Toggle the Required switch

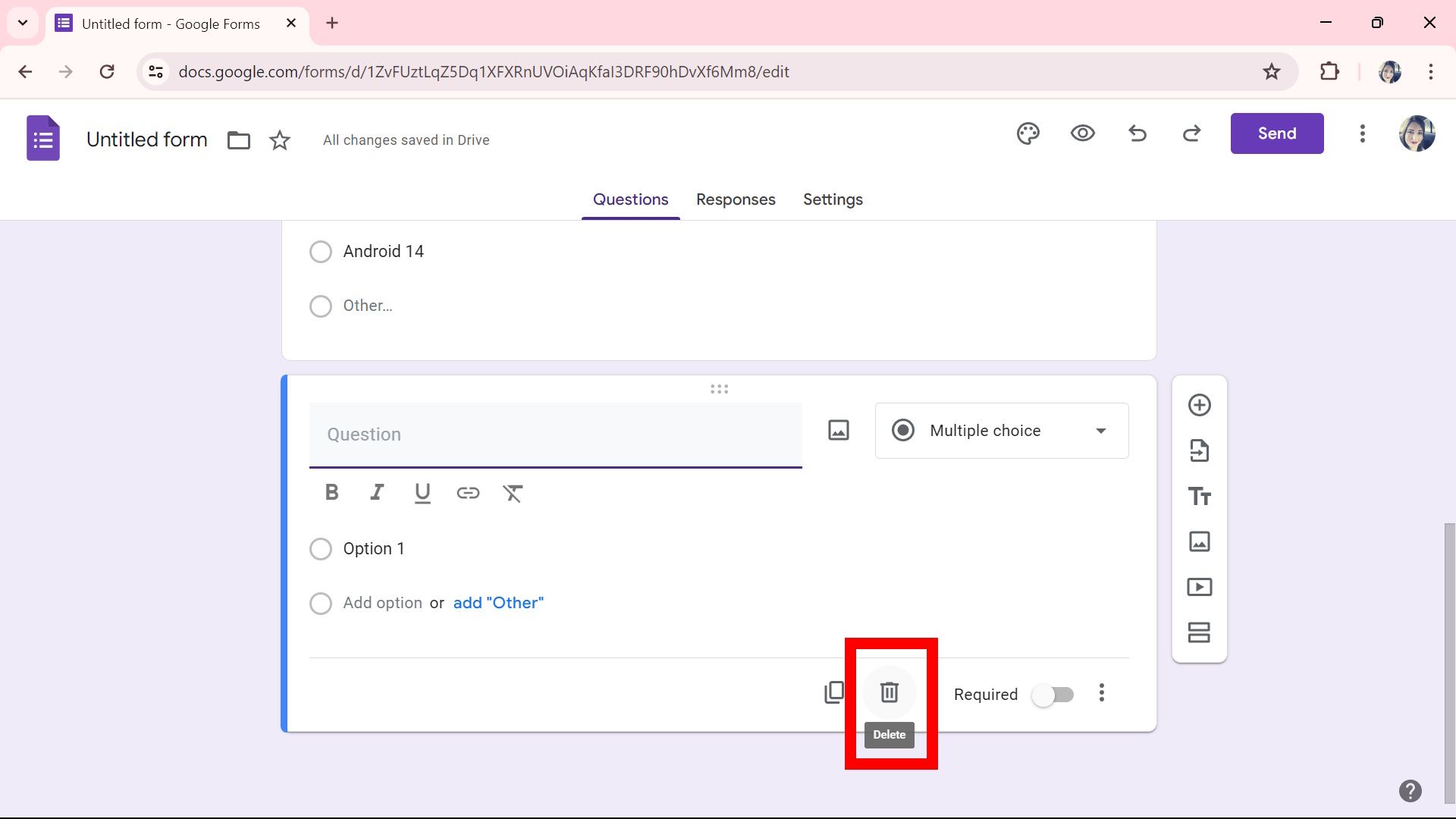(x=1053, y=694)
